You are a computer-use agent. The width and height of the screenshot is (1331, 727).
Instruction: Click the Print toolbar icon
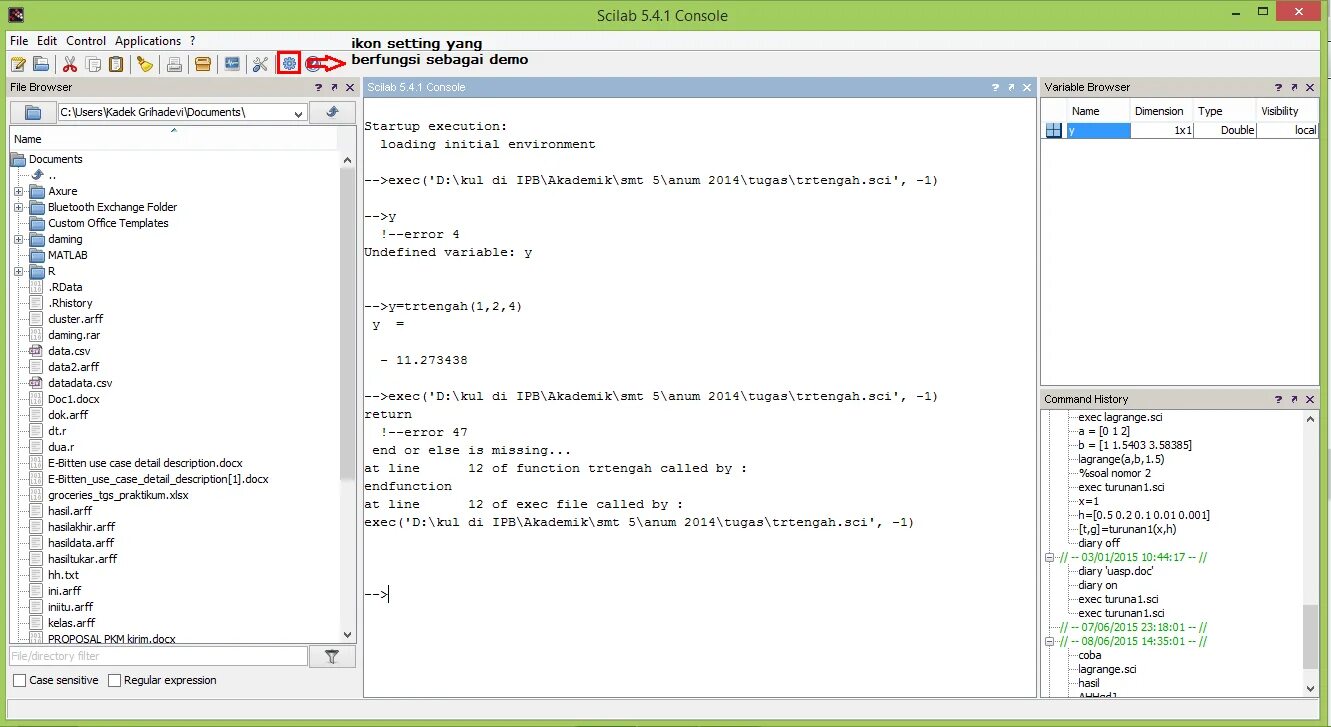click(x=174, y=64)
